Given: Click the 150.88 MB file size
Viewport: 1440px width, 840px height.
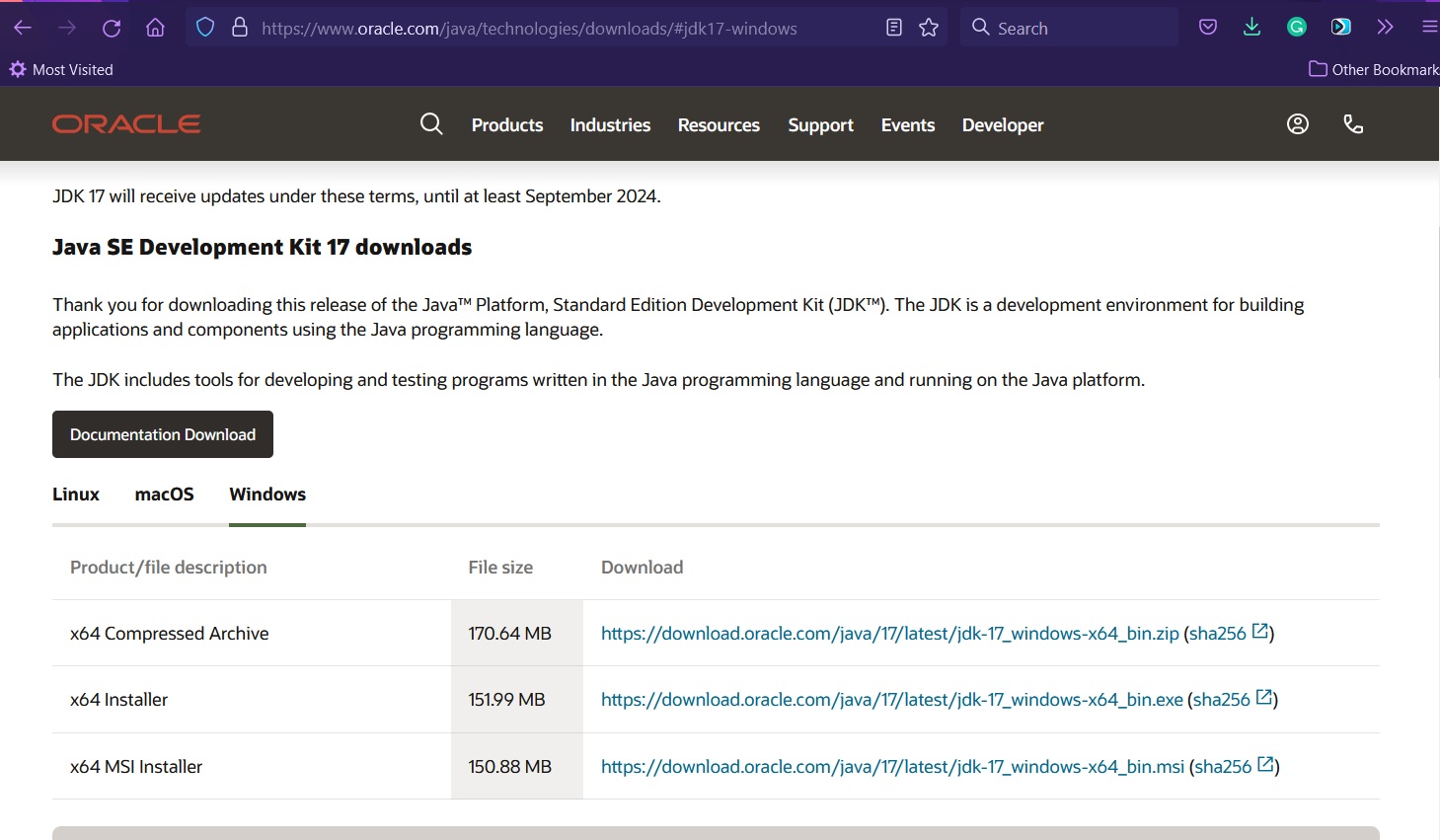Looking at the screenshot, I should pyautogui.click(x=509, y=766).
